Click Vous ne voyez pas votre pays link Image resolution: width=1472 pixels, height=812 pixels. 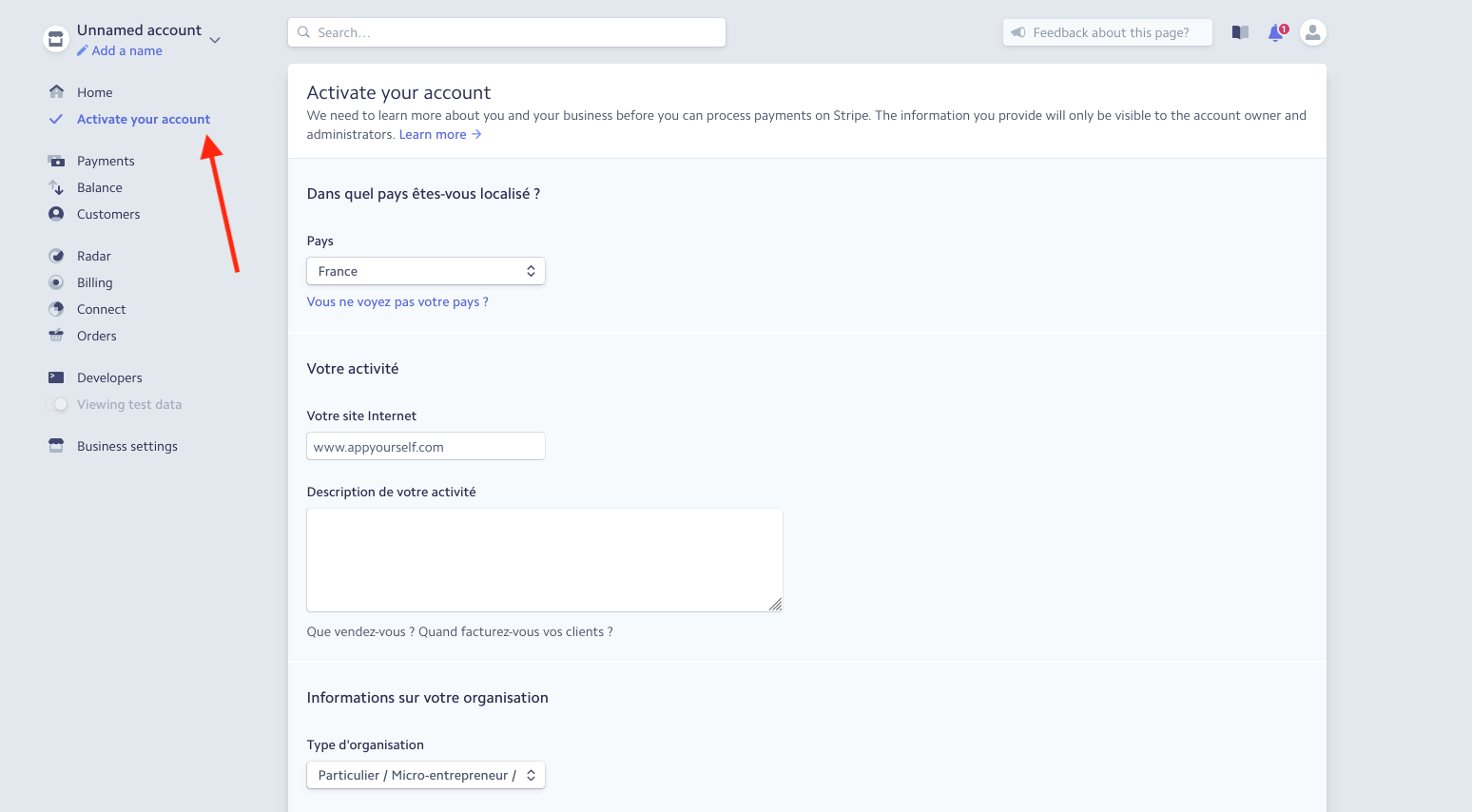pyautogui.click(x=397, y=301)
